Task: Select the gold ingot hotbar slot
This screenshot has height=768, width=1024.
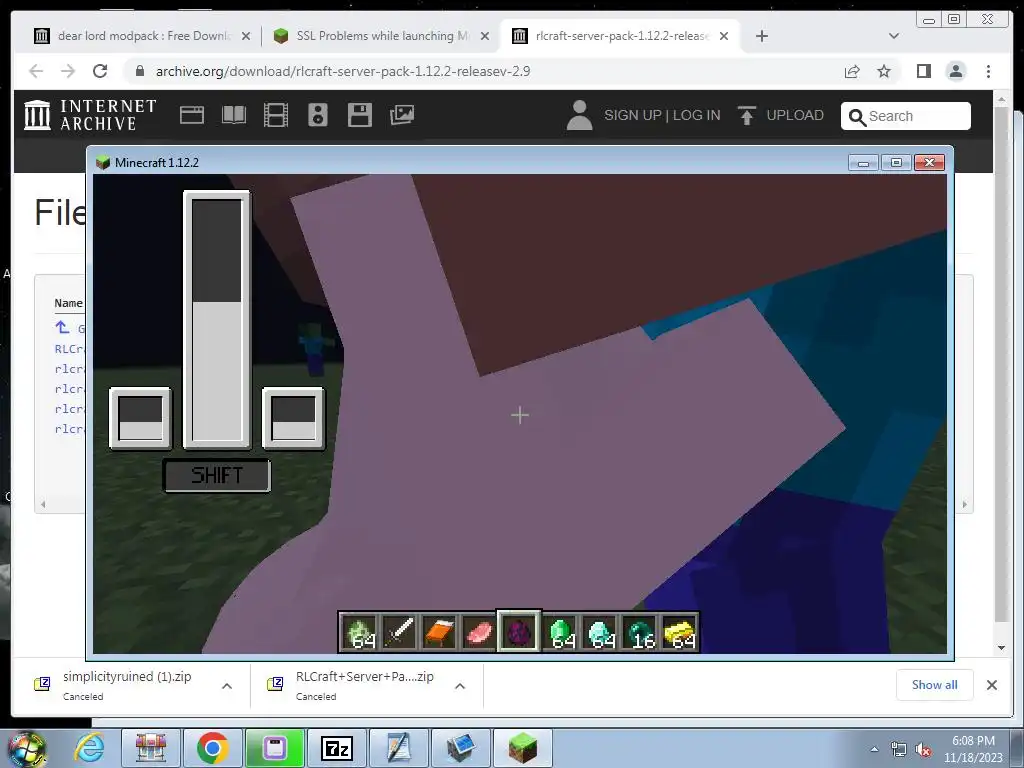Action: [x=680, y=632]
